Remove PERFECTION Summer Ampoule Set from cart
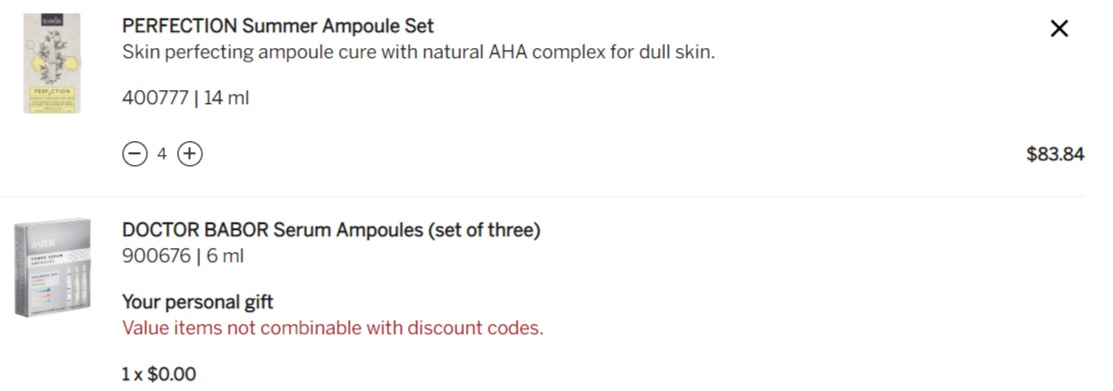The image size is (1113, 391). [1059, 28]
